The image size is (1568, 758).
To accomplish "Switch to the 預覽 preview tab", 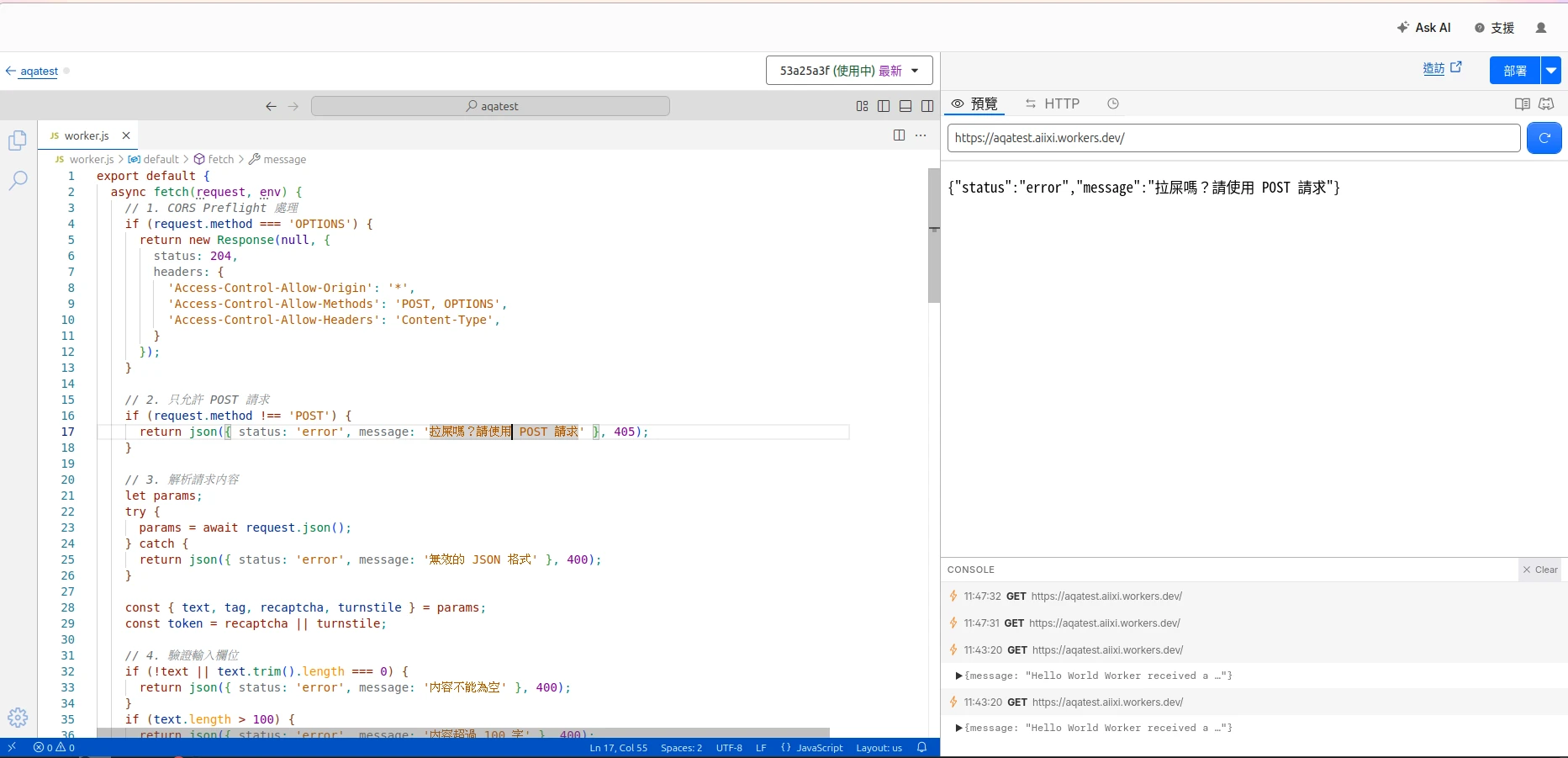I will 974,103.
